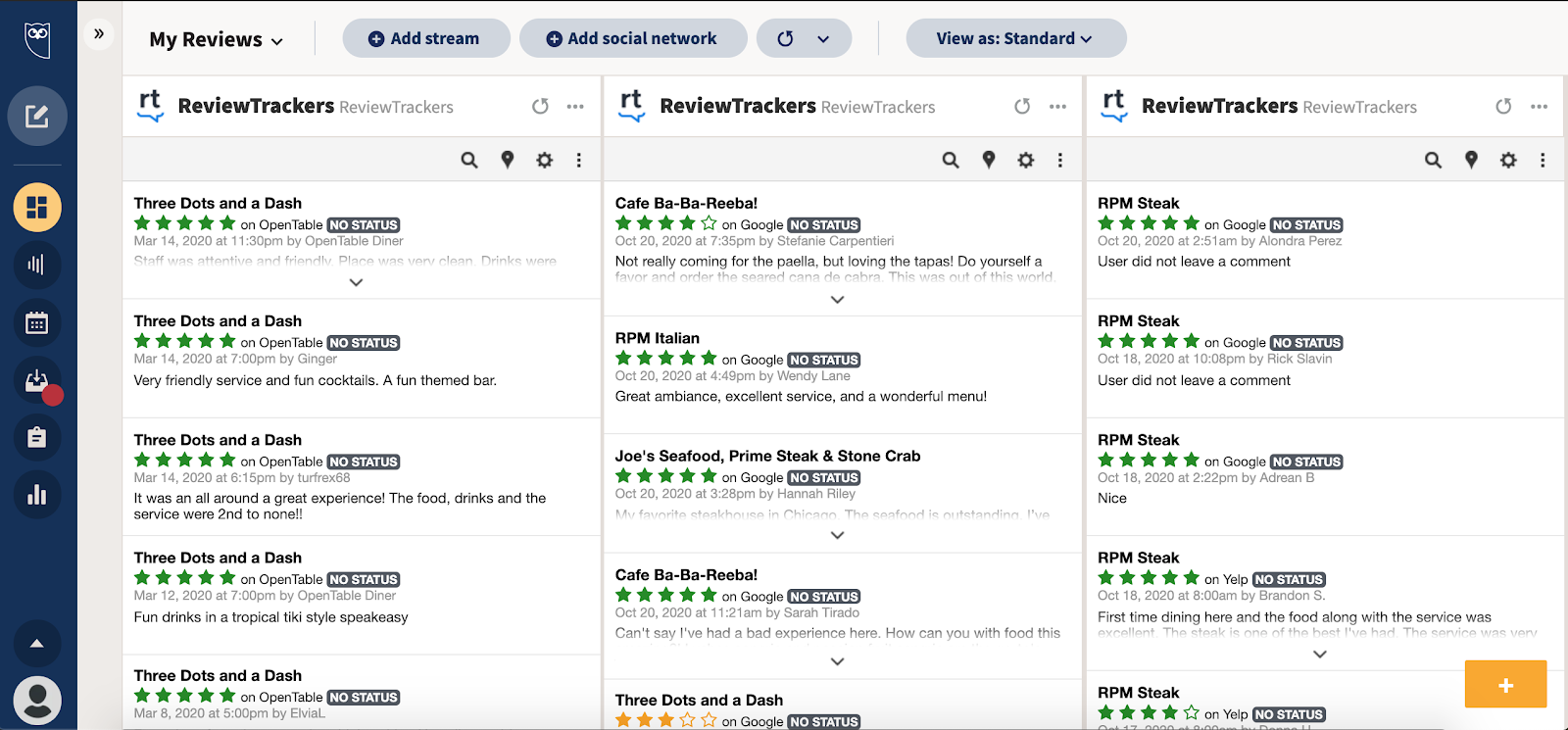
Task: Open the Planner calendar sidebar icon
Action: point(37,322)
